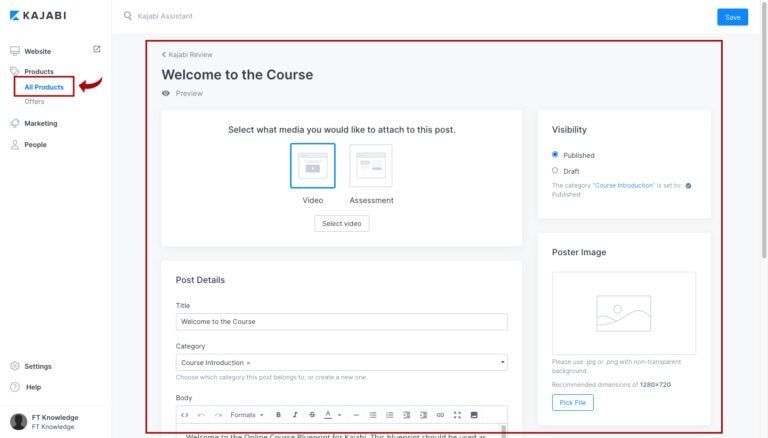The image size is (768, 438).
Task: Insert horizontal line in editor
Action: coord(356,415)
